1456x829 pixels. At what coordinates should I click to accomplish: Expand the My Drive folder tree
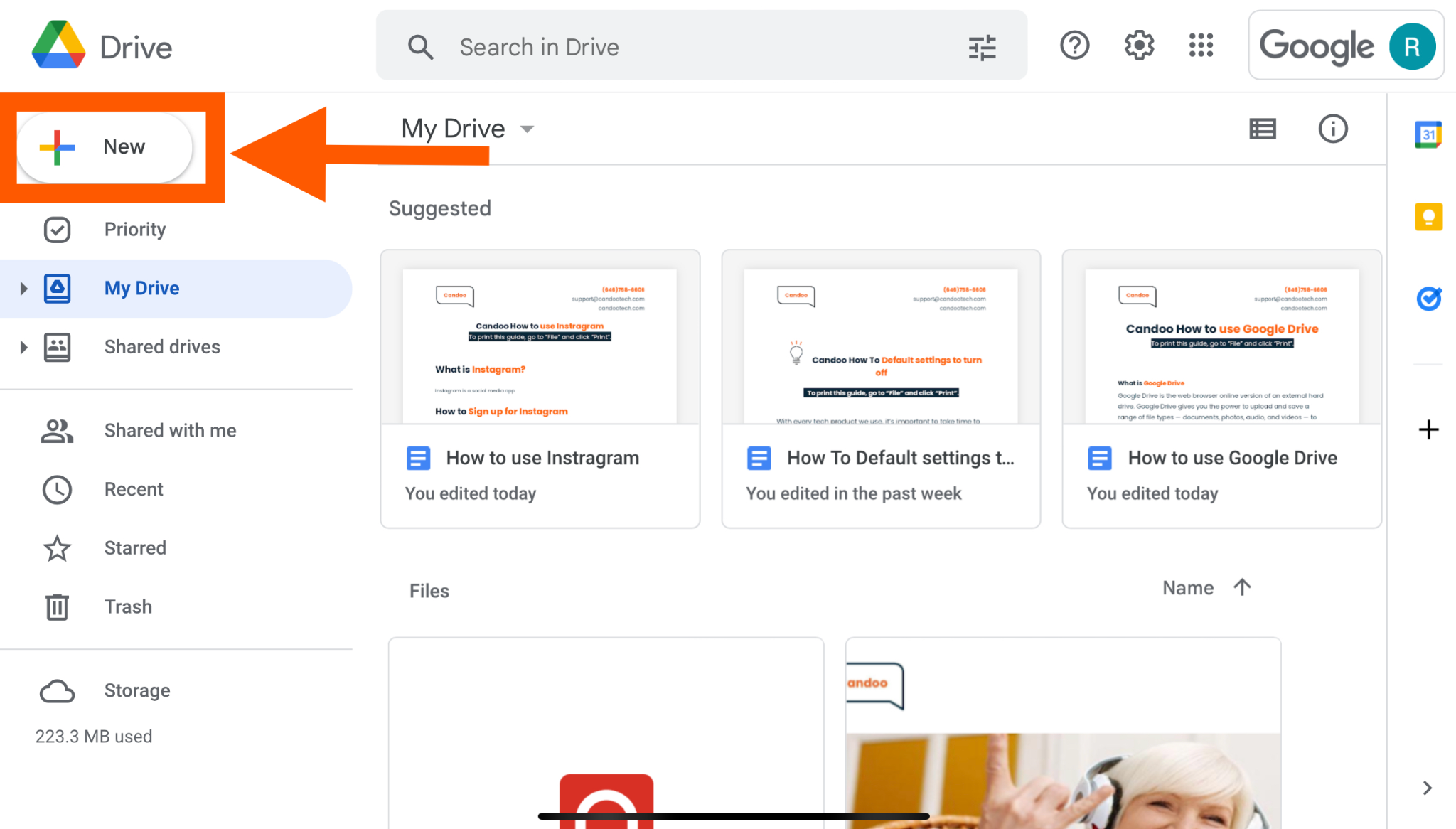tap(23, 289)
